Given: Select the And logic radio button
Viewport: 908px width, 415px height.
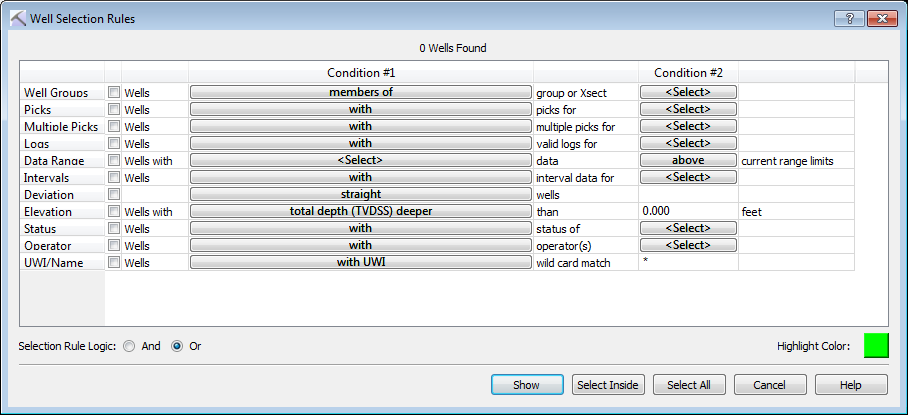Looking at the screenshot, I should pos(130,346).
